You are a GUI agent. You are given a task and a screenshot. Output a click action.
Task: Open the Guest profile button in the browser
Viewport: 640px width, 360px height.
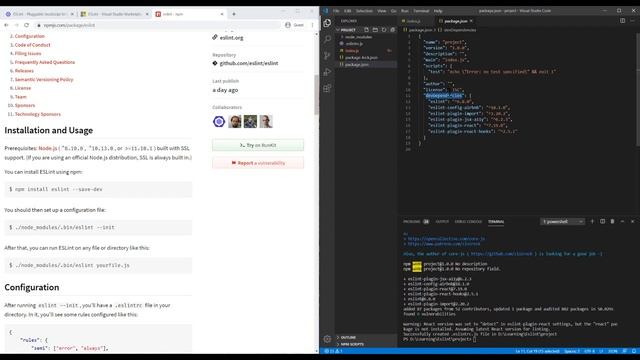(294, 25)
